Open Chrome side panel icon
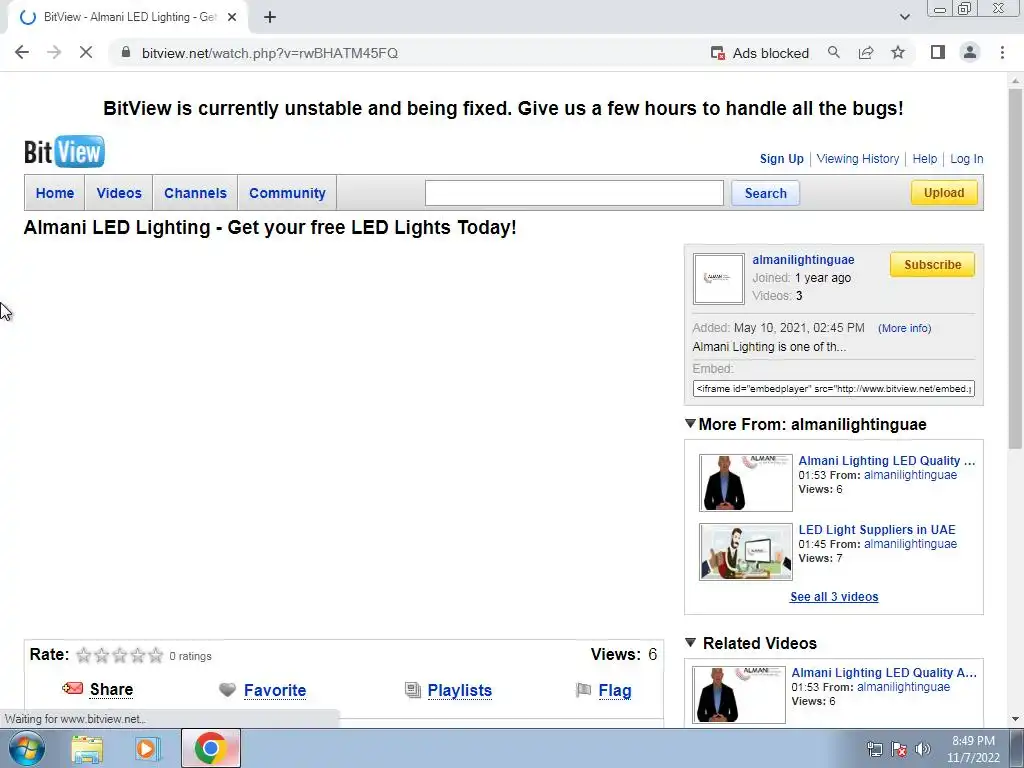 (938, 52)
